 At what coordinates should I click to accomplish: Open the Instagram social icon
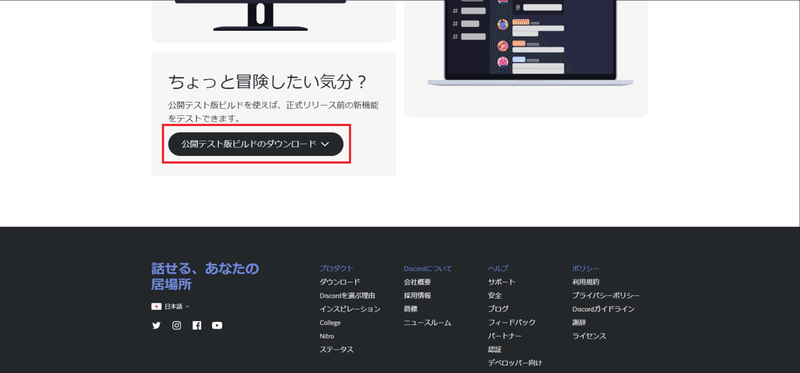177,326
